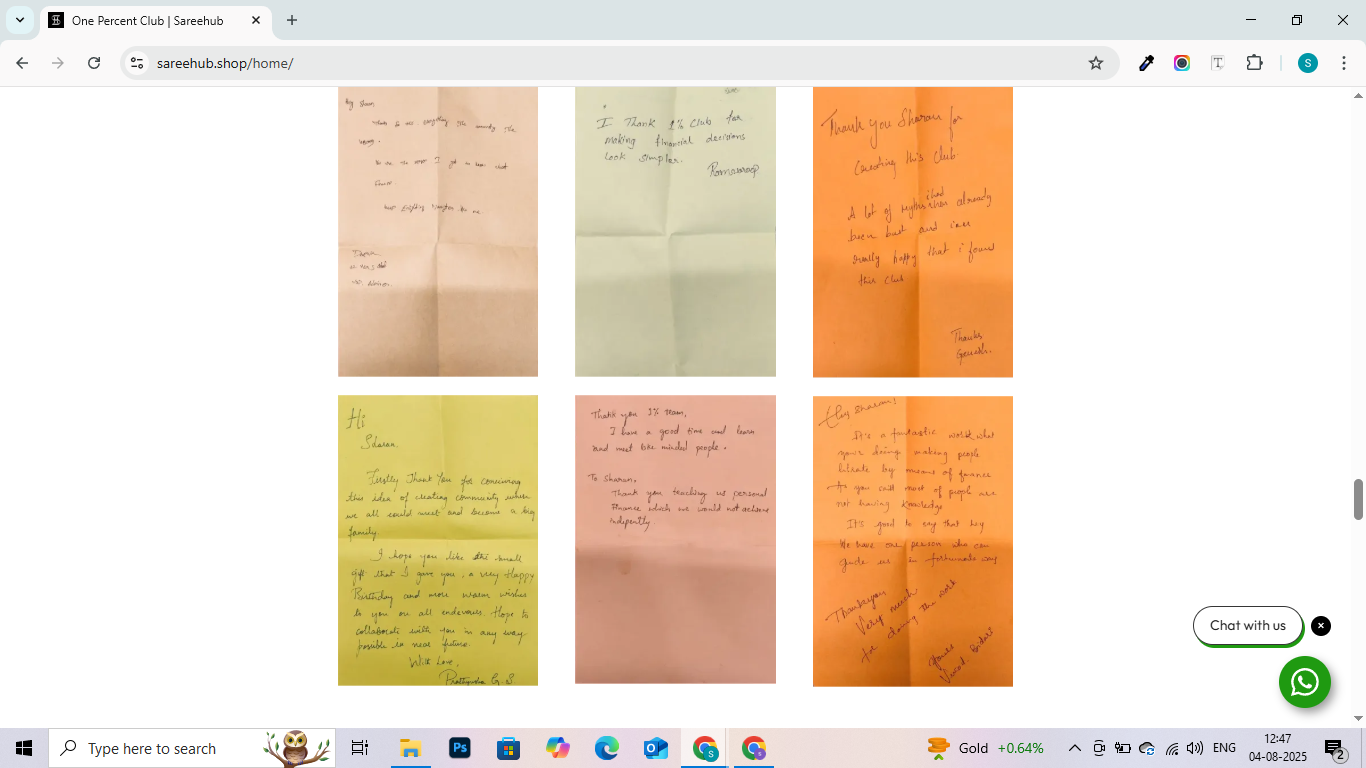Screen dimensions: 1366x768
Task: Dismiss the Chat with us bubble
Action: point(1321,626)
